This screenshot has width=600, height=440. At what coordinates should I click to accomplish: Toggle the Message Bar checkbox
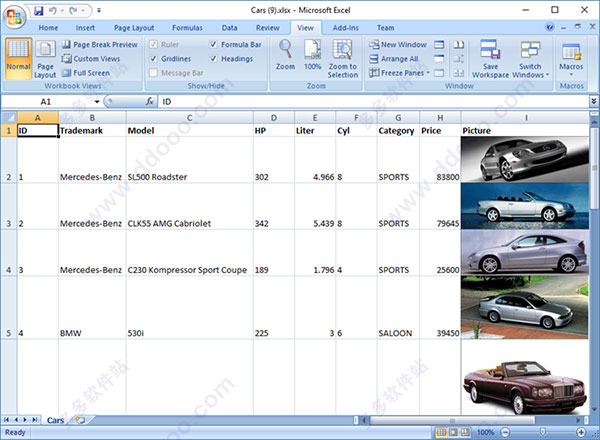pyautogui.click(x=153, y=73)
